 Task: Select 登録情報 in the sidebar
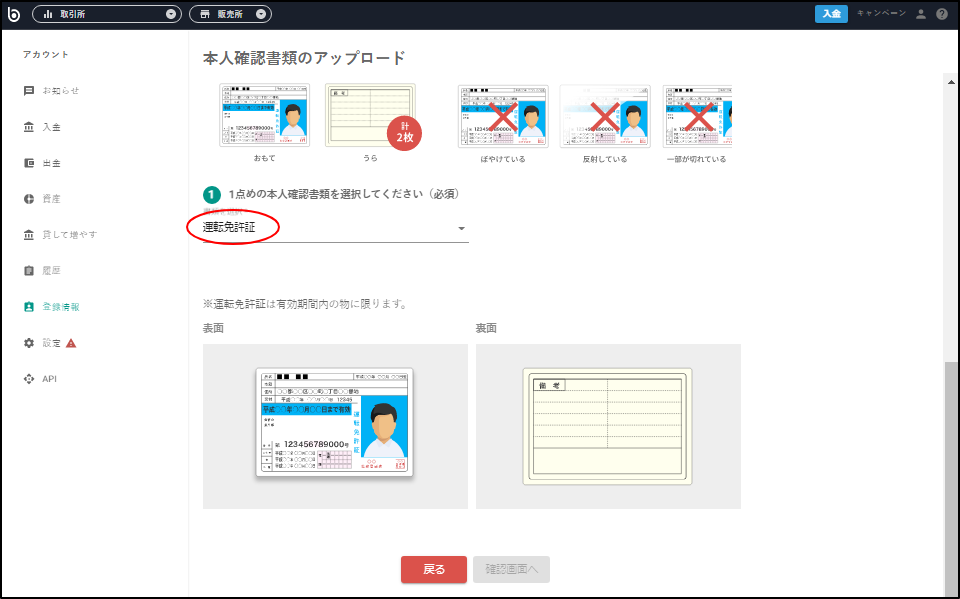(x=61, y=307)
